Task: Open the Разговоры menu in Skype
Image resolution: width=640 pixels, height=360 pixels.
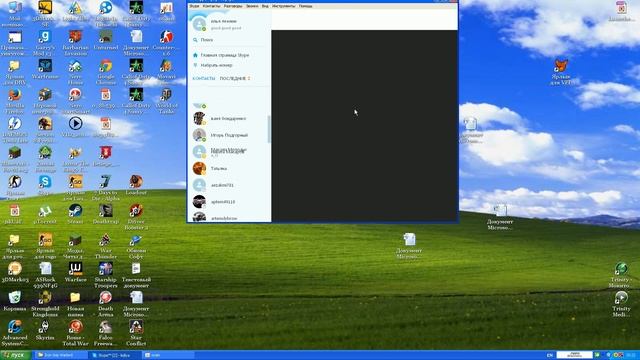Action: click(x=233, y=6)
